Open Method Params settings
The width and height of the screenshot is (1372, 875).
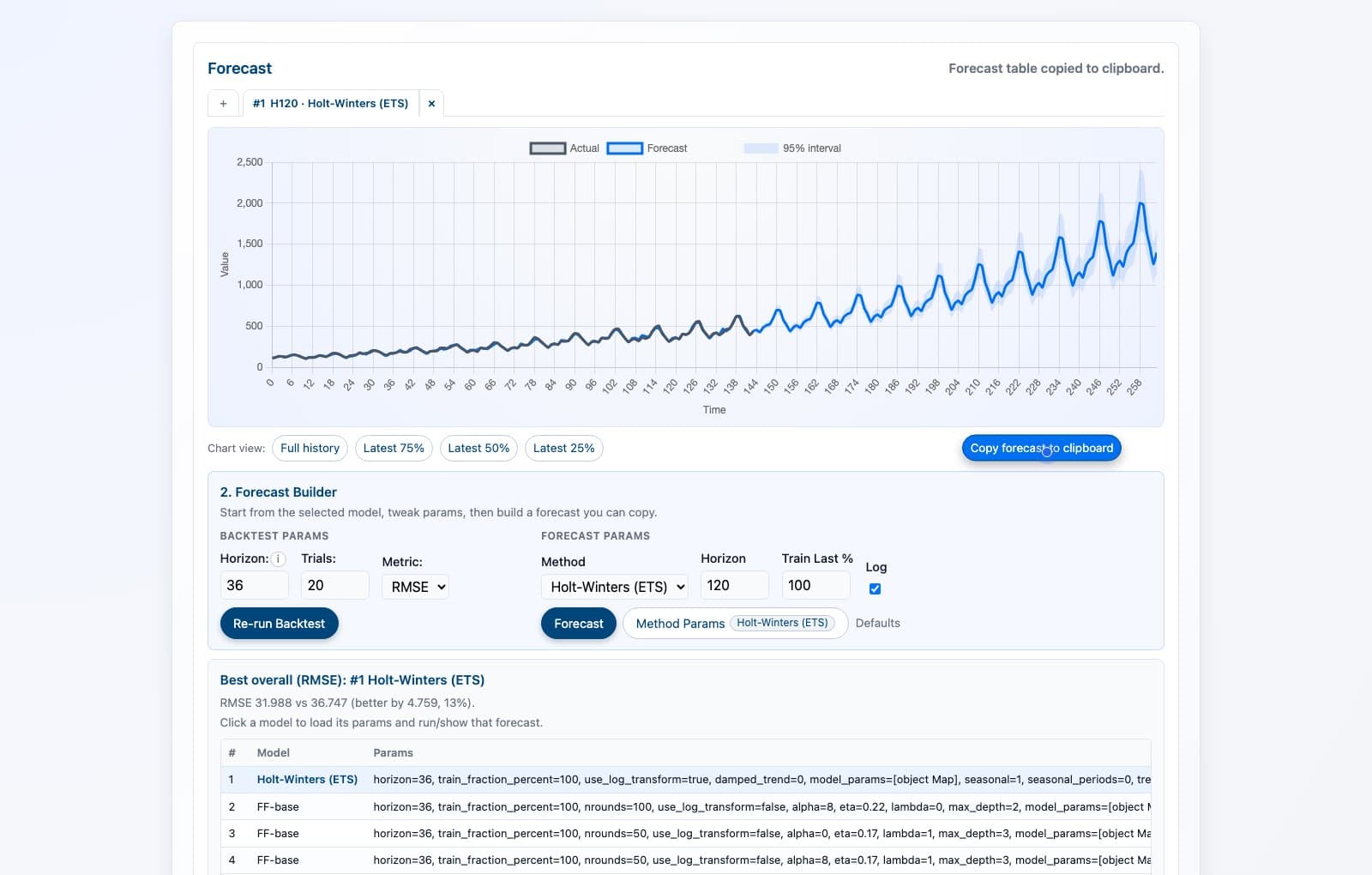[735, 624]
